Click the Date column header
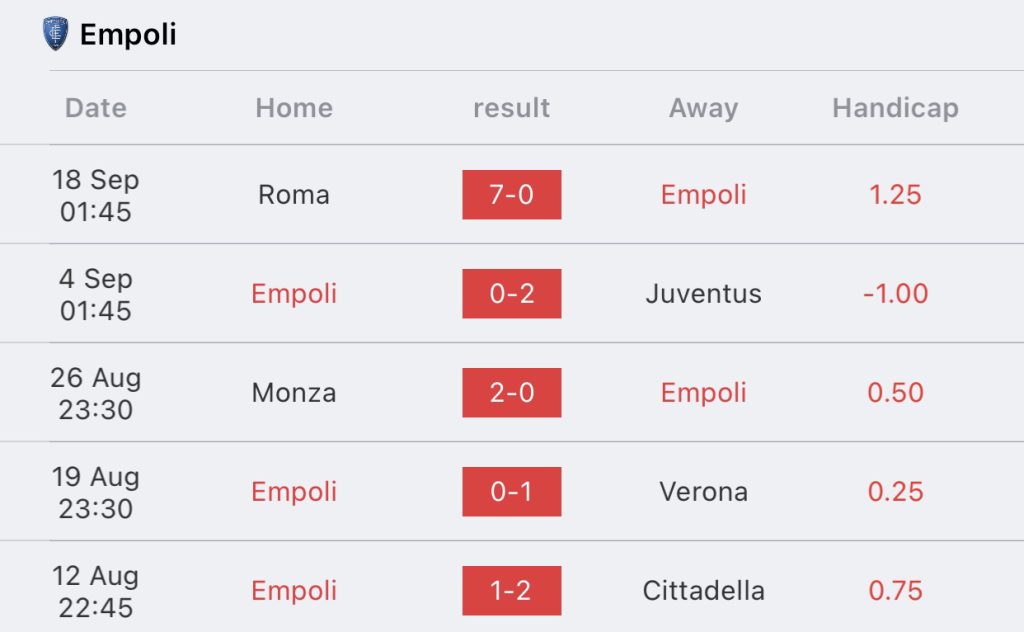The height and width of the screenshot is (632, 1024). click(96, 108)
